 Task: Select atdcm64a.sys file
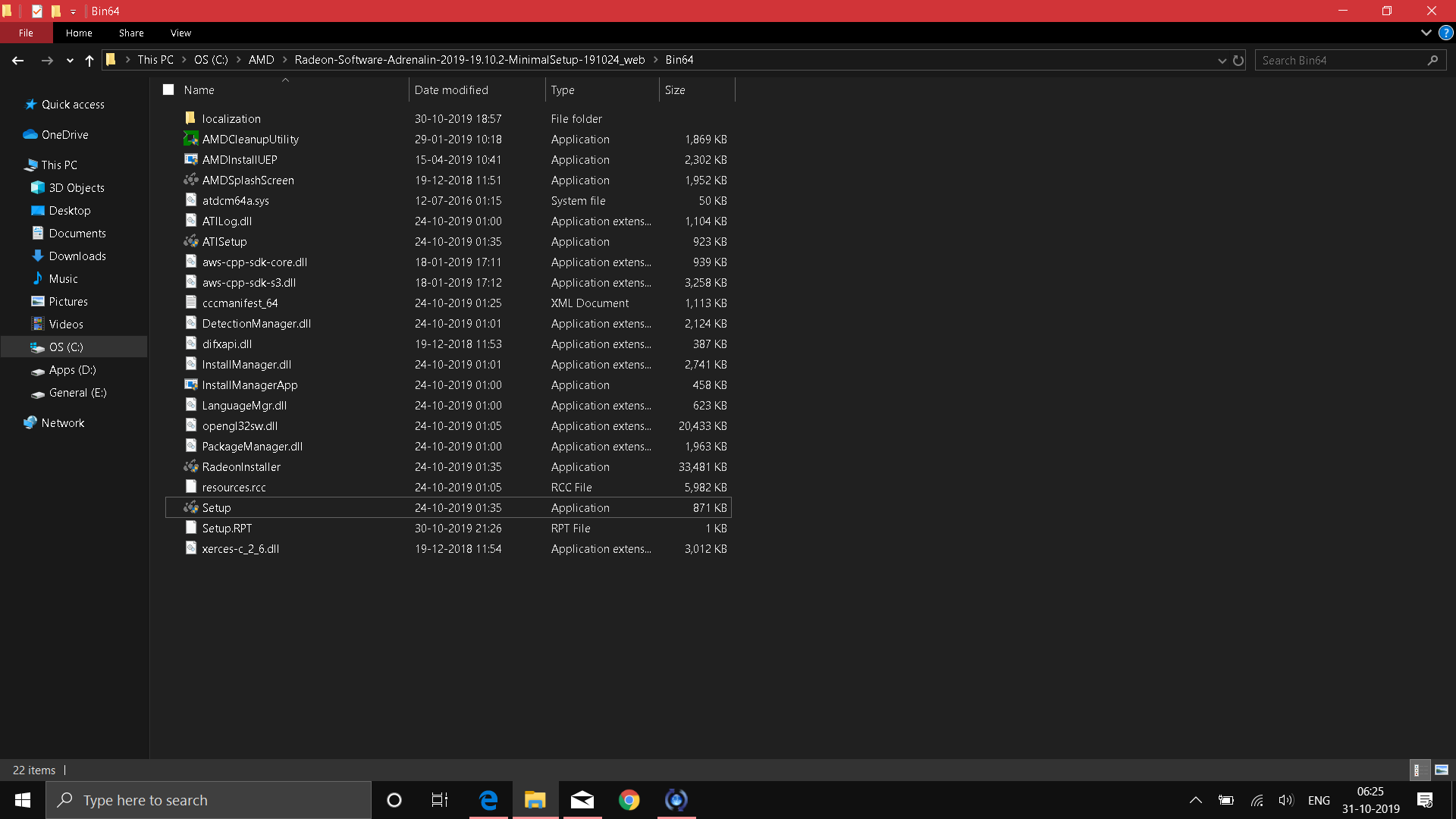point(236,201)
